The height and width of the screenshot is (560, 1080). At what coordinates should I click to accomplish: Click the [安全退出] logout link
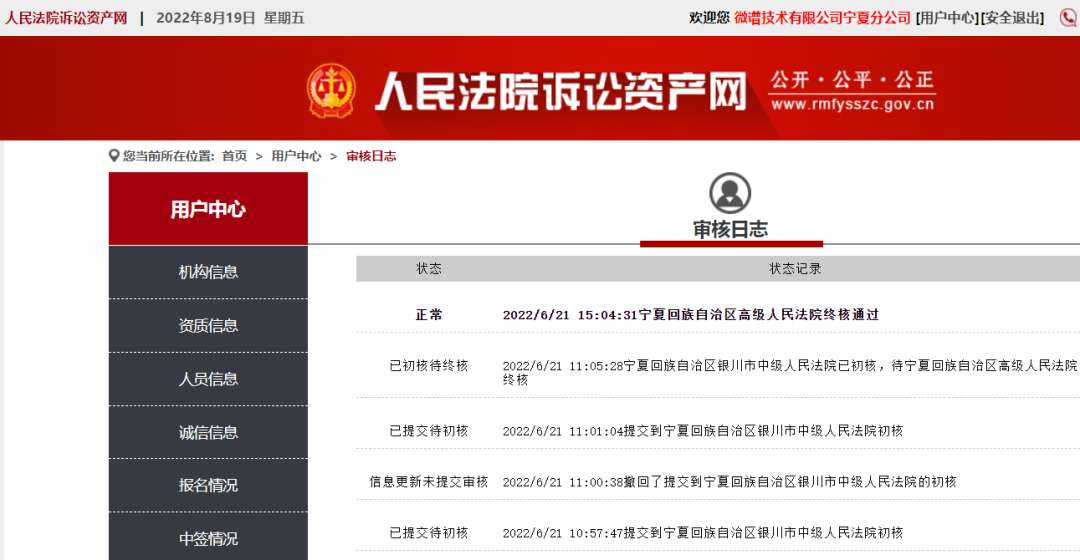click(x=1012, y=18)
